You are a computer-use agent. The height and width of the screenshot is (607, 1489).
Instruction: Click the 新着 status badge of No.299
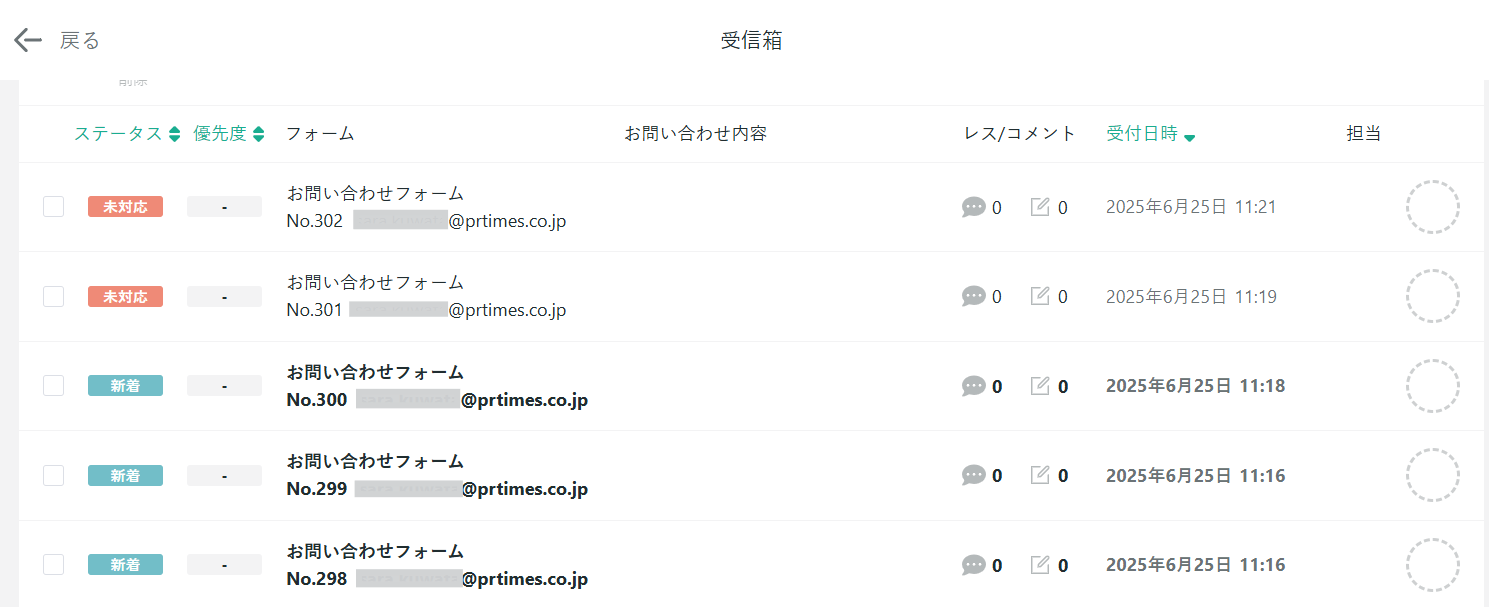point(125,476)
